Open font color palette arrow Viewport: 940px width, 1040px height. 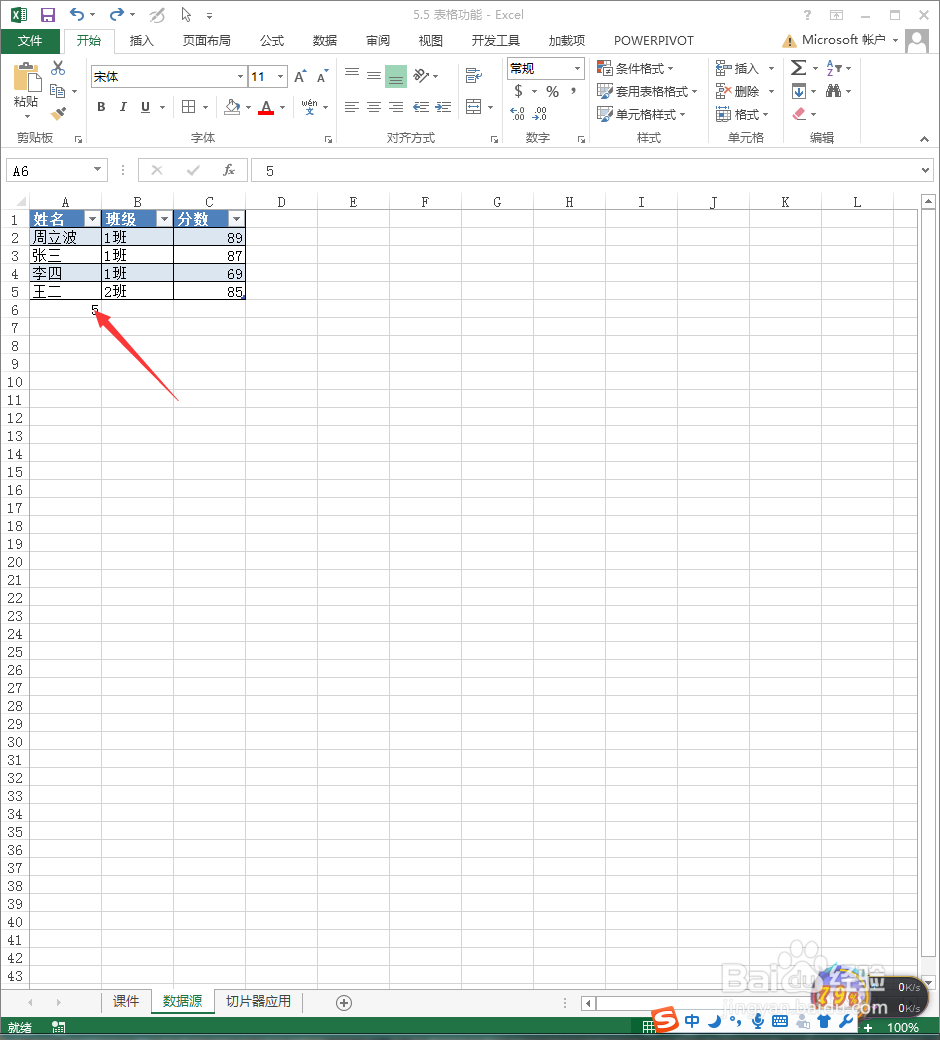coord(283,107)
